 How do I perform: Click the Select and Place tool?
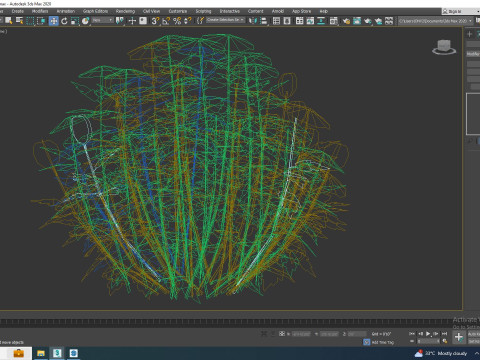point(86,21)
